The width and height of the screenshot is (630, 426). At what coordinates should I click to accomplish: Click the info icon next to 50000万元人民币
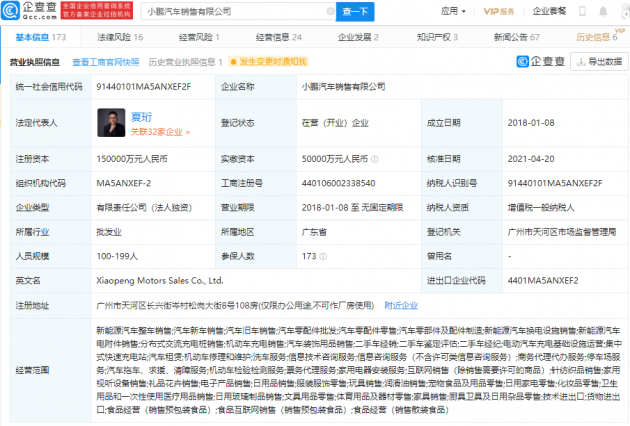point(374,159)
